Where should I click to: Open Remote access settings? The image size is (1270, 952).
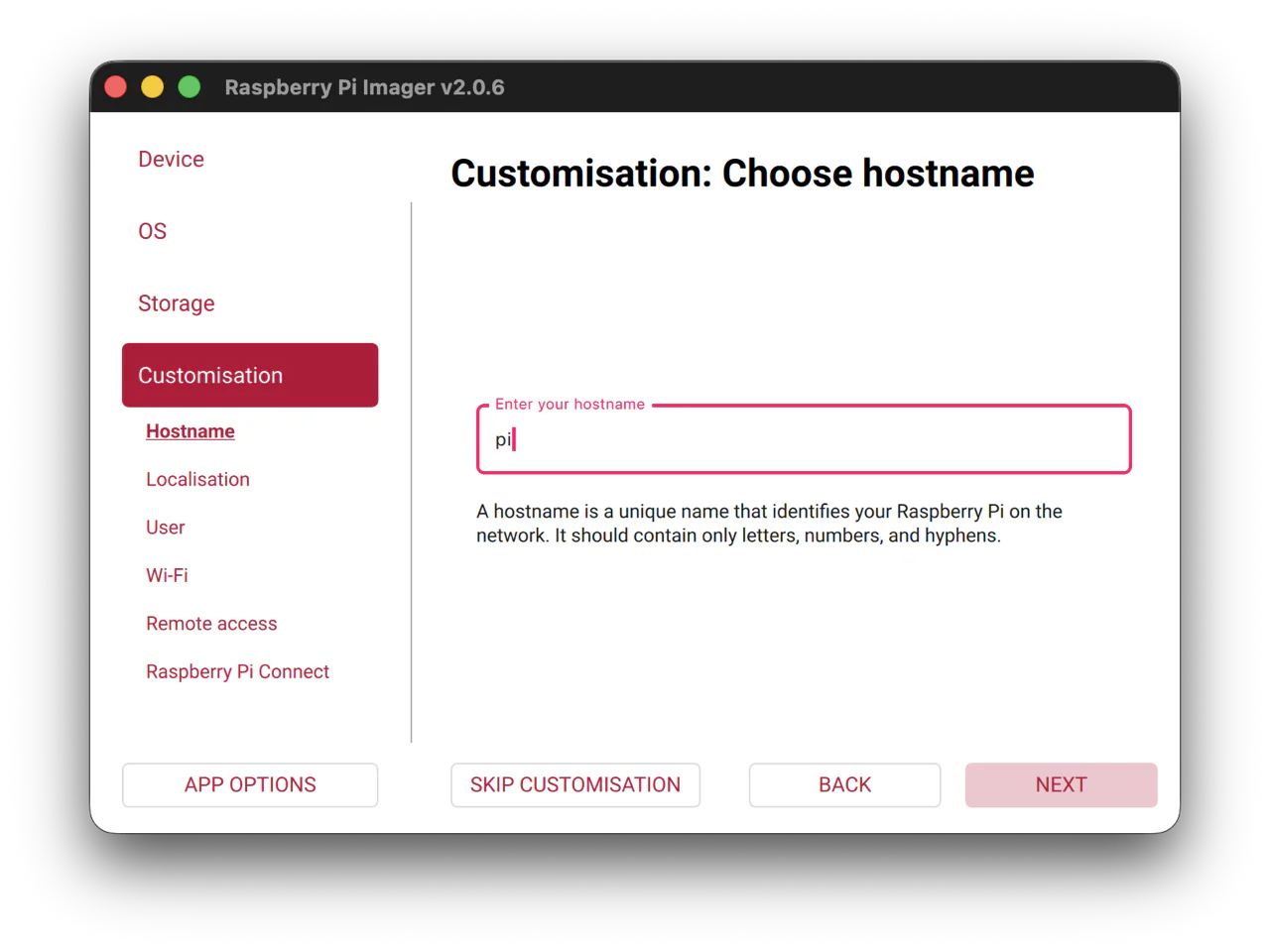tap(211, 624)
